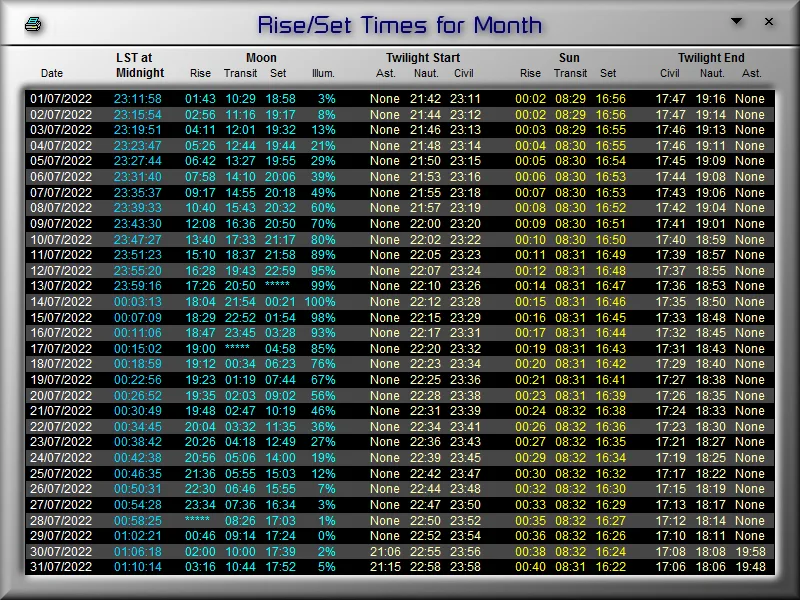800x600 pixels.
Task: Click civil twilight start 23:58
Action: click(x=465, y=567)
